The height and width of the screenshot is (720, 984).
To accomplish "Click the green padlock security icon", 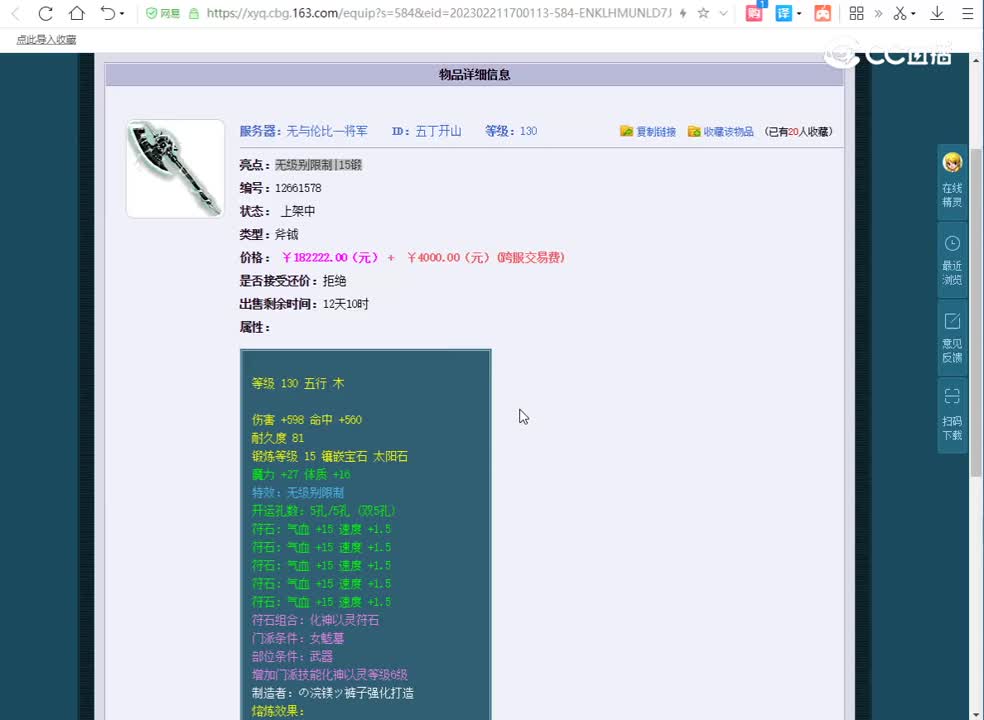I will pyautogui.click(x=194, y=13).
